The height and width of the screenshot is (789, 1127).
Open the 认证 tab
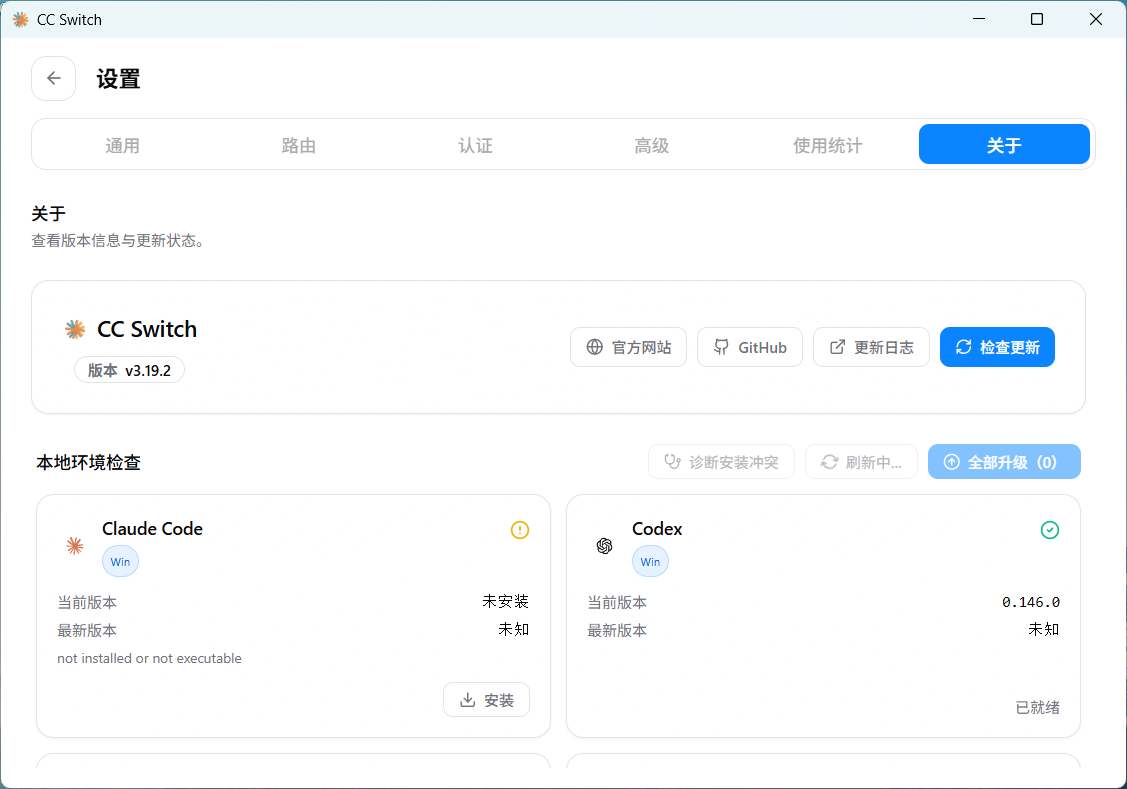pyautogui.click(x=475, y=145)
